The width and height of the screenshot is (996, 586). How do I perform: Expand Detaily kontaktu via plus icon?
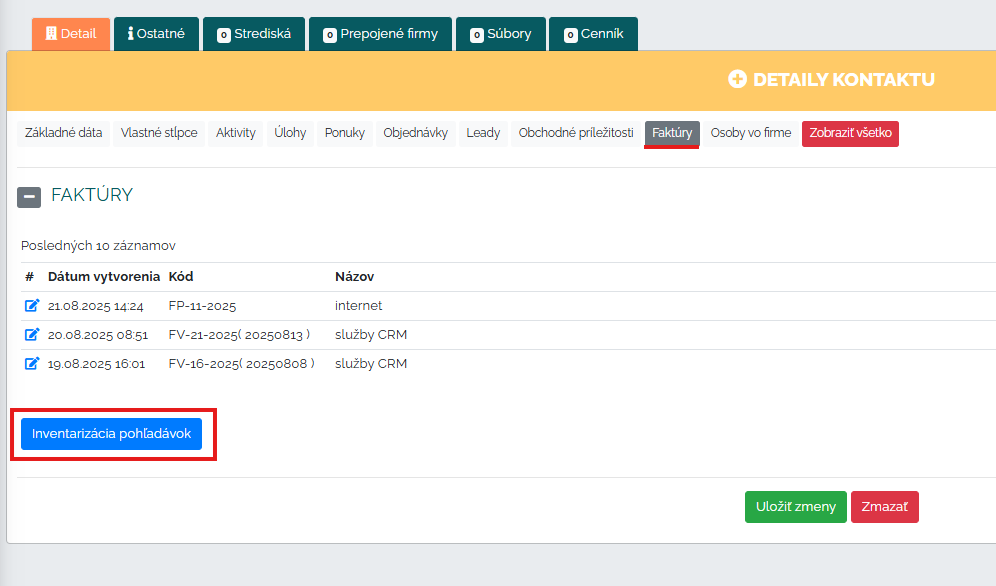point(737,79)
